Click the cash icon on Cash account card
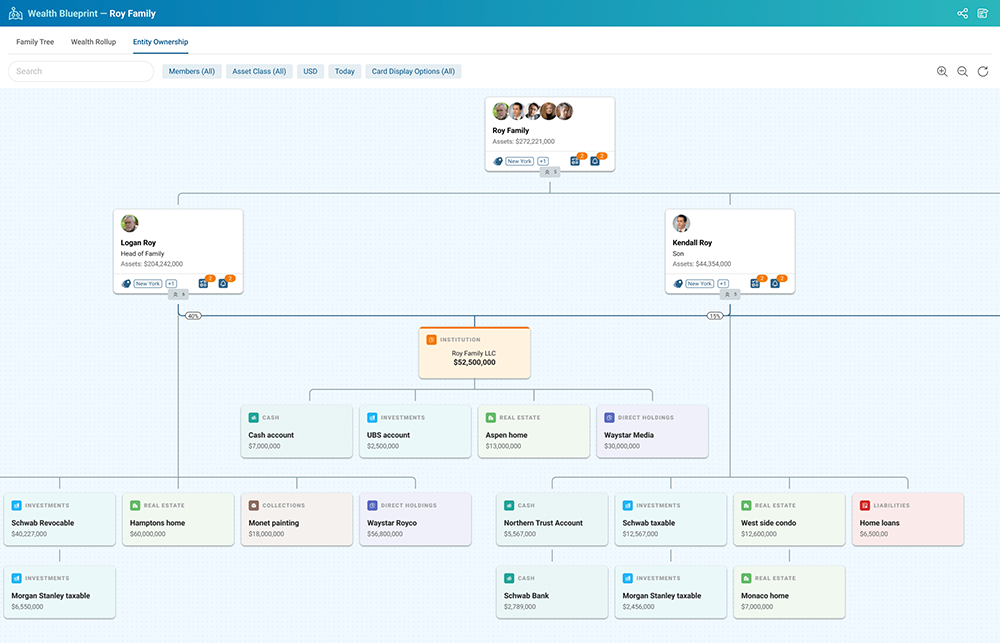The image size is (1000, 643). (x=253, y=417)
